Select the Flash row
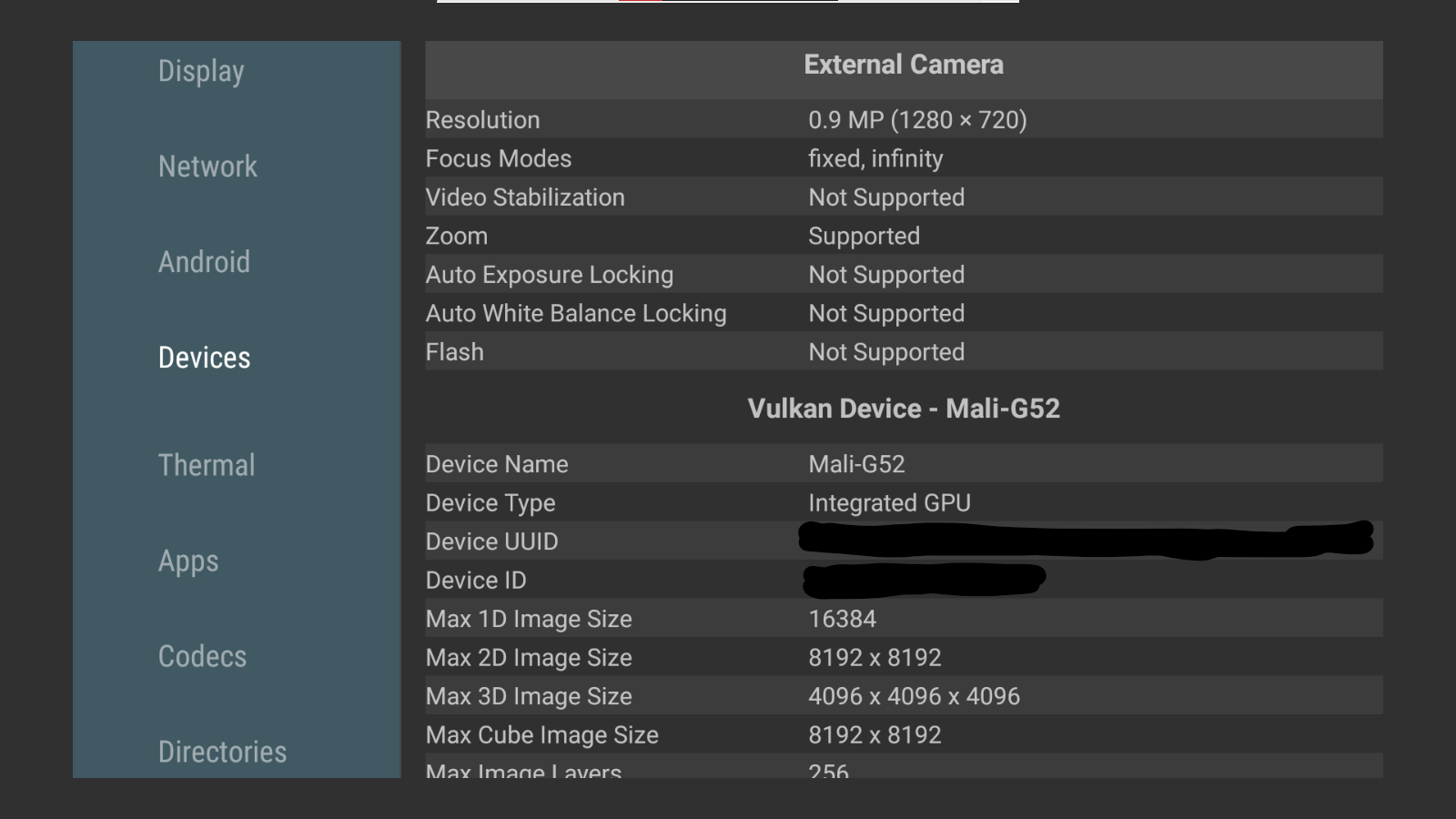 tap(904, 351)
